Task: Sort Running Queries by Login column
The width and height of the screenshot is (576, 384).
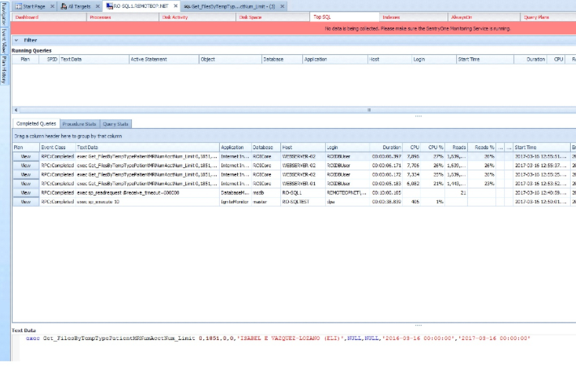Action: point(434,59)
